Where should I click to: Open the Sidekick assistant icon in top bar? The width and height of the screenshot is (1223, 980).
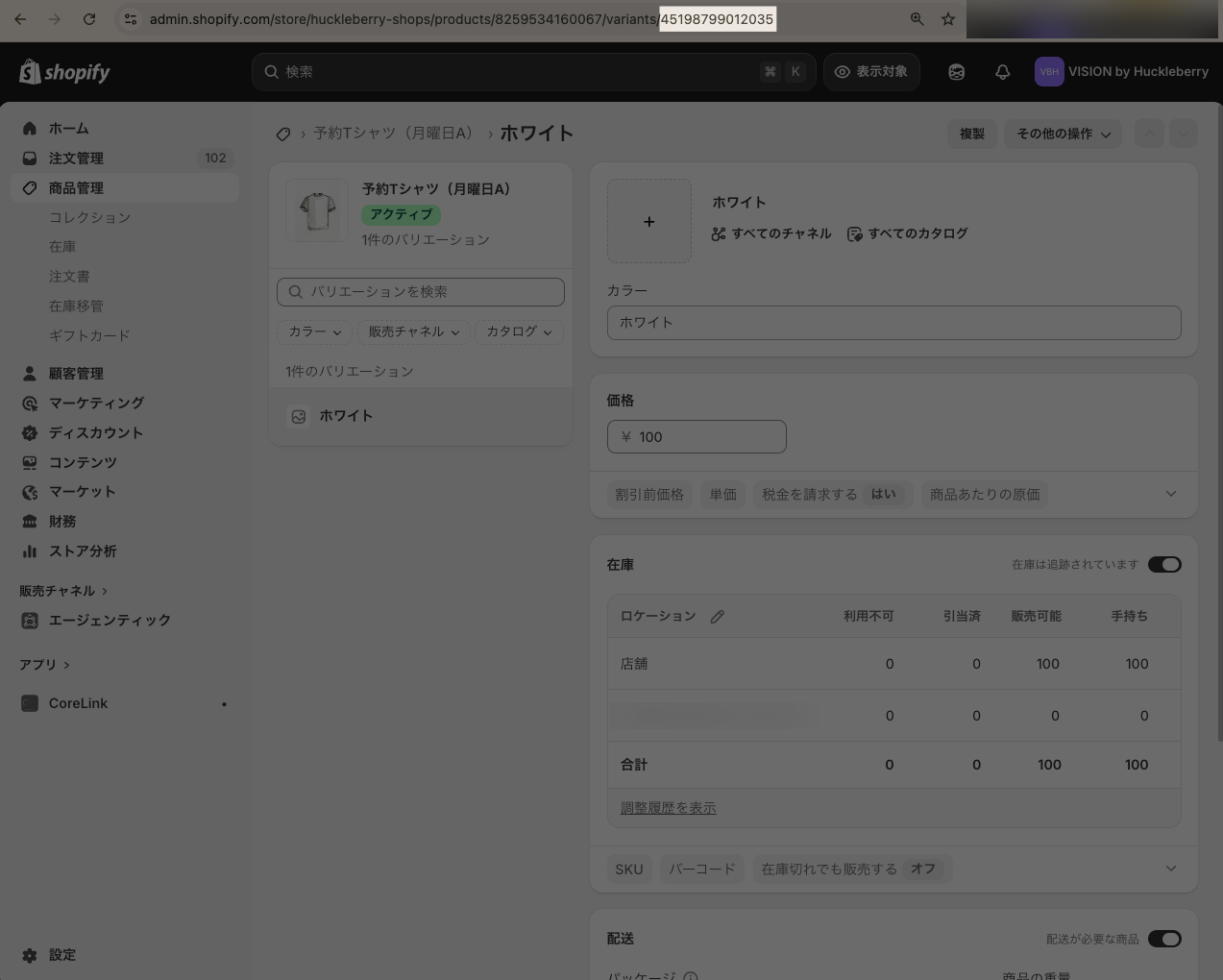(956, 72)
